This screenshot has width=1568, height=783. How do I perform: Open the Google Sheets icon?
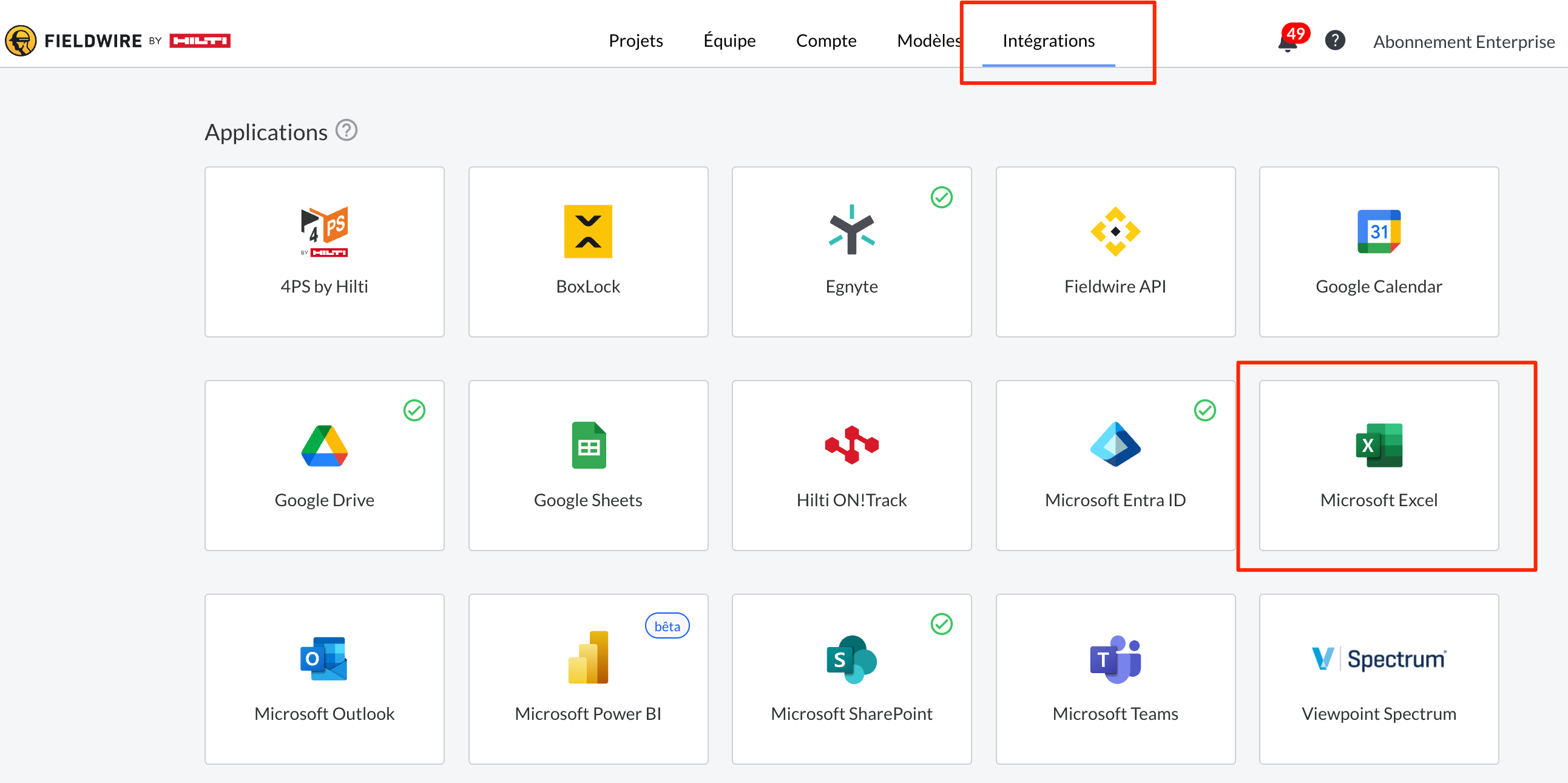[x=589, y=445]
